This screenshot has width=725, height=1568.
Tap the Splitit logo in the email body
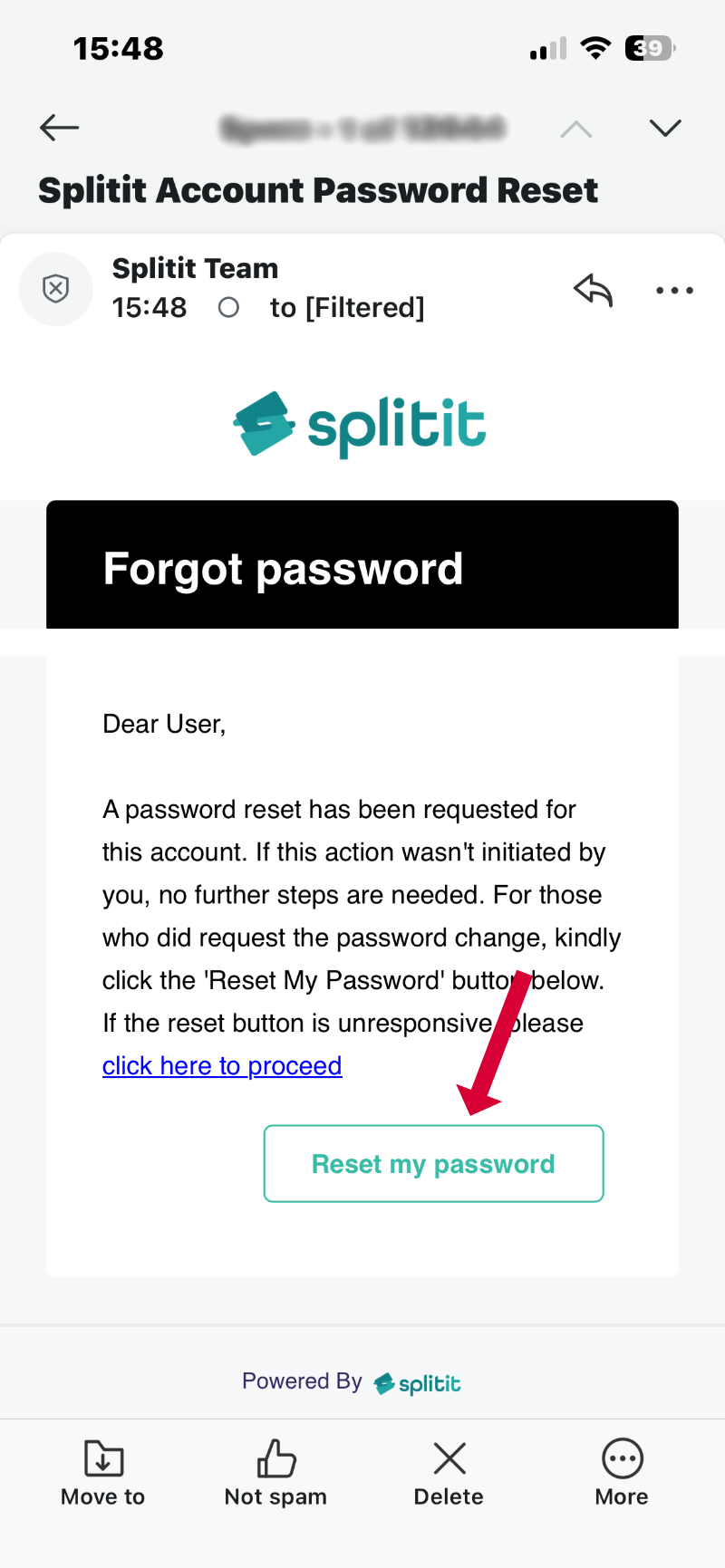click(x=360, y=424)
